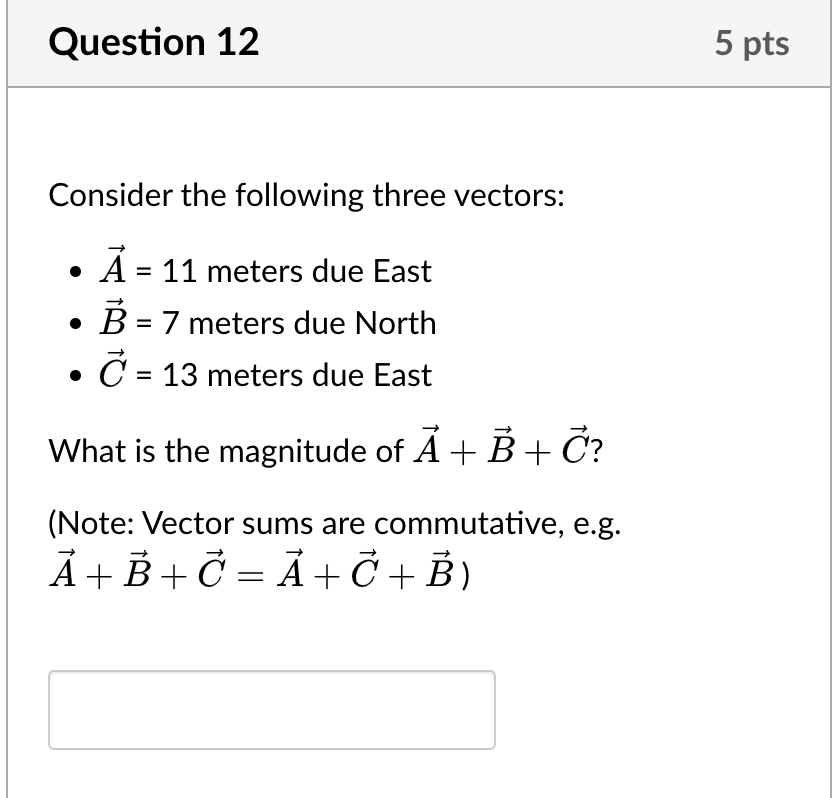Screen dimensions: 832x798
Task: Click the border of the answer field
Action: (x=270, y=672)
